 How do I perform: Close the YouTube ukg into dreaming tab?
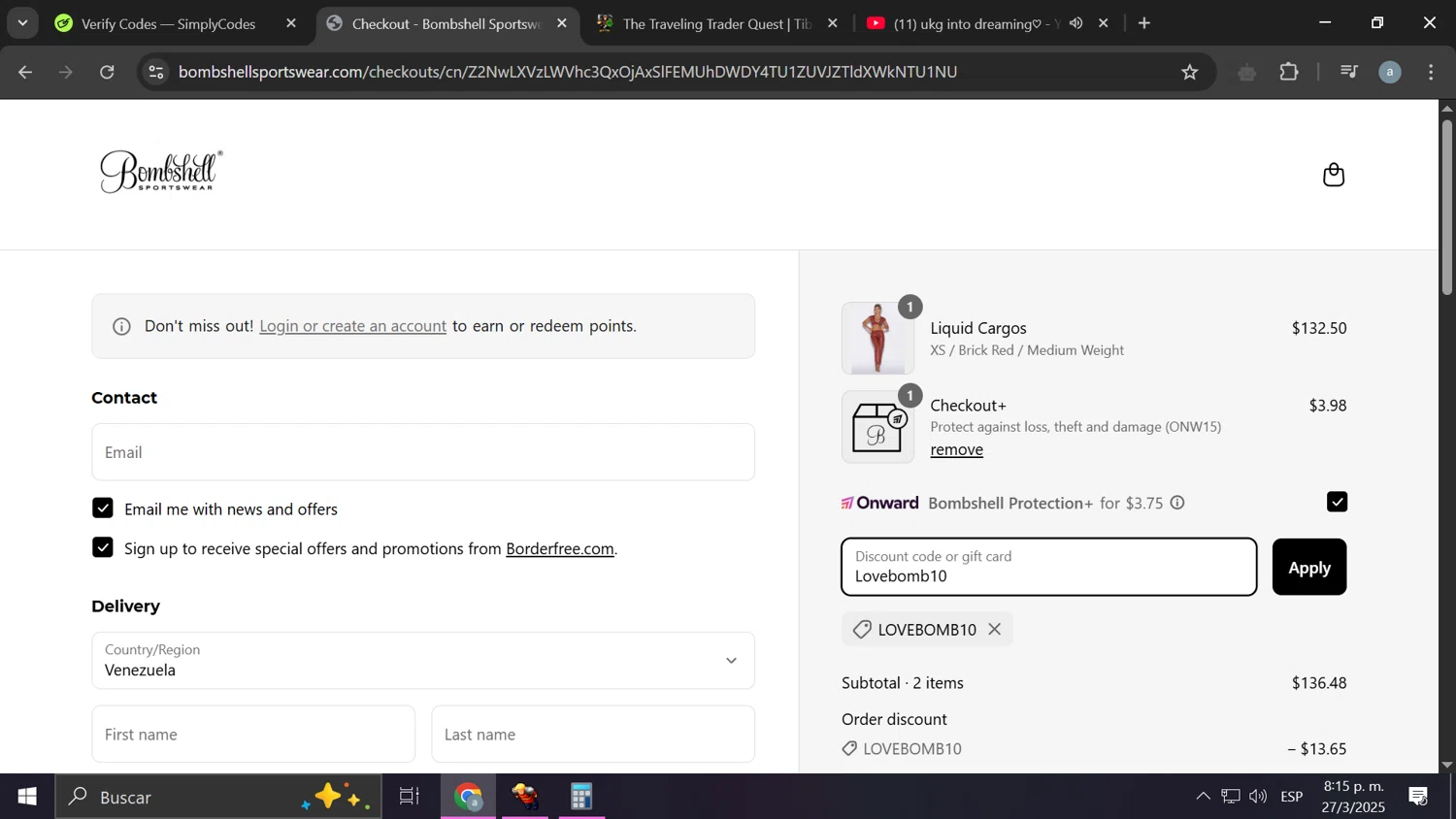pyautogui.click(x=1104, y=23)
